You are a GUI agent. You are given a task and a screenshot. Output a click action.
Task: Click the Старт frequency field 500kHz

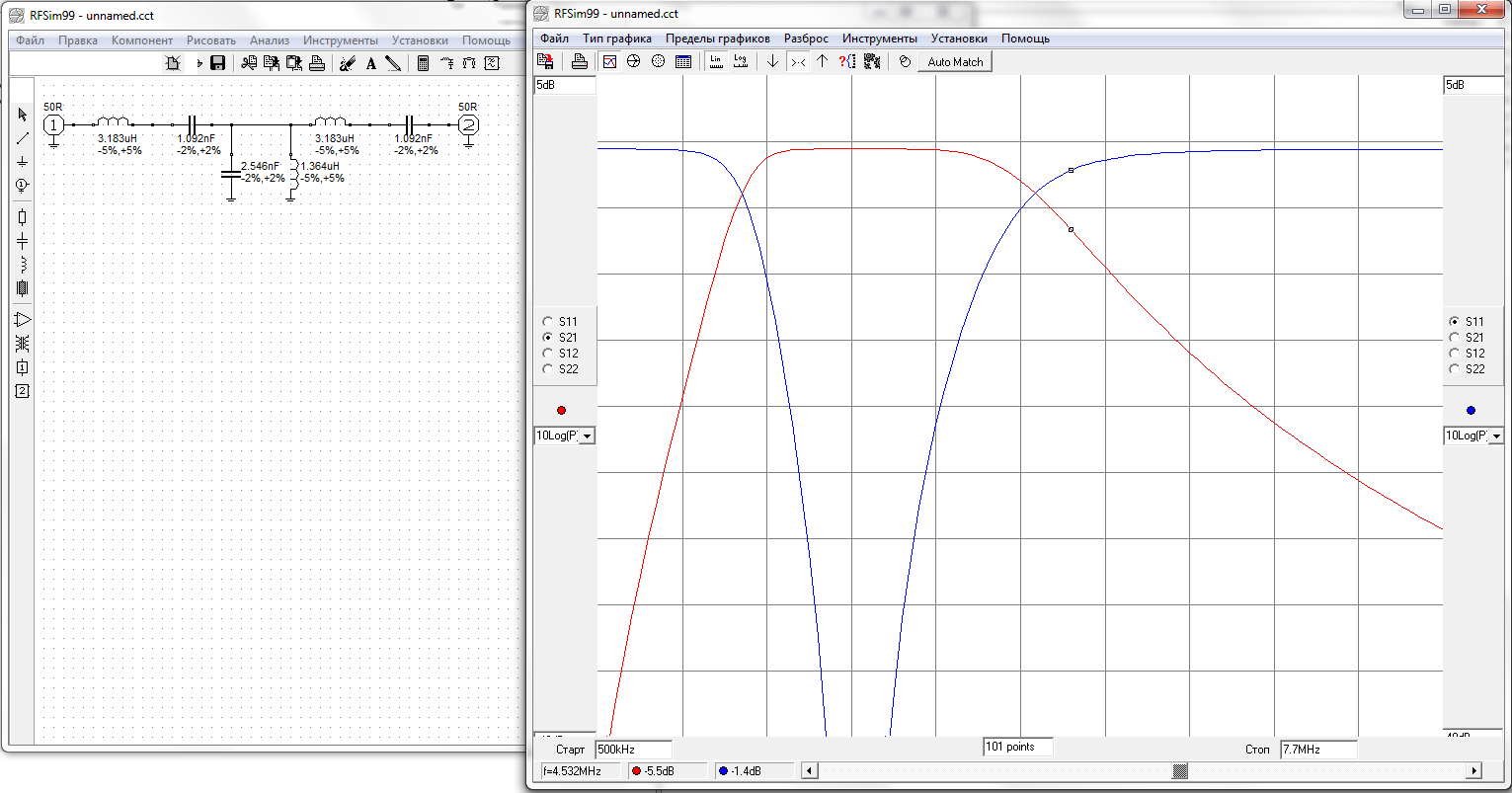coord(633,750)
